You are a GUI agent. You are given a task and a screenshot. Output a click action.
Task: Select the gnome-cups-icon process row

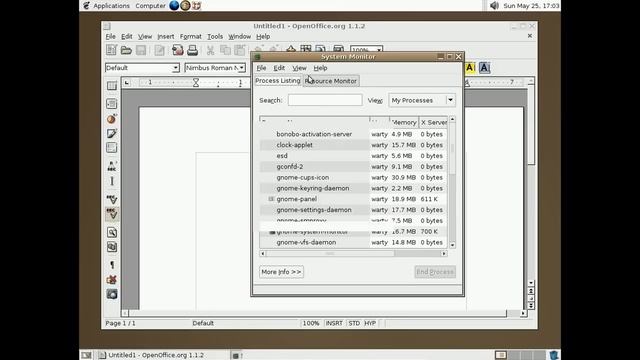[353, 178]
